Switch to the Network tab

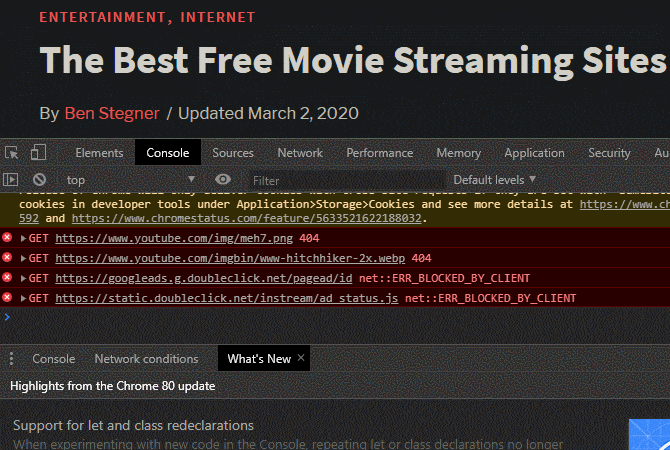300,153
